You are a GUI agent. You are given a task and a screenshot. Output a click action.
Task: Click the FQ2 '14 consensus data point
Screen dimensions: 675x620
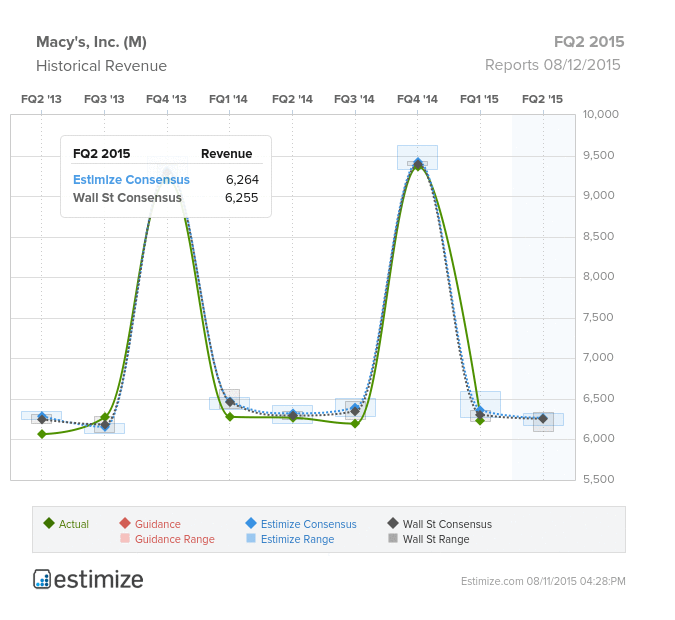coord(293,415)
